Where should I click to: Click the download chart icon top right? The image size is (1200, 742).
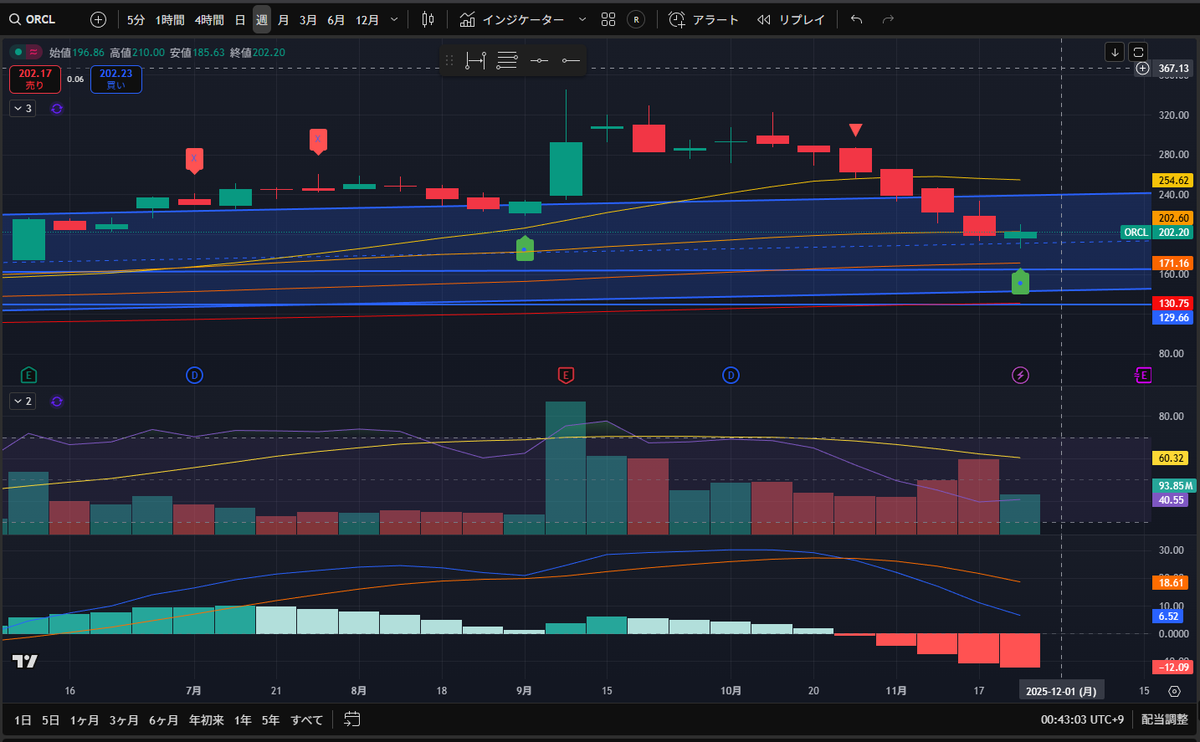click(x=1114, y=51)
